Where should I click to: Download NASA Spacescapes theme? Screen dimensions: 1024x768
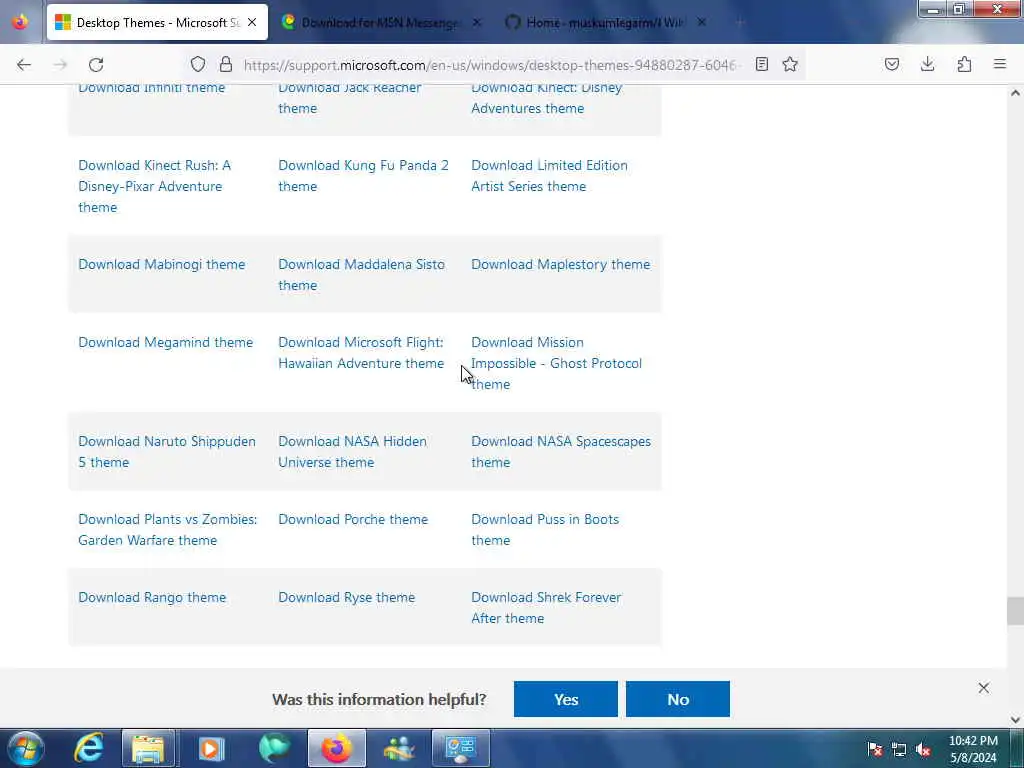tap(561, 452)
